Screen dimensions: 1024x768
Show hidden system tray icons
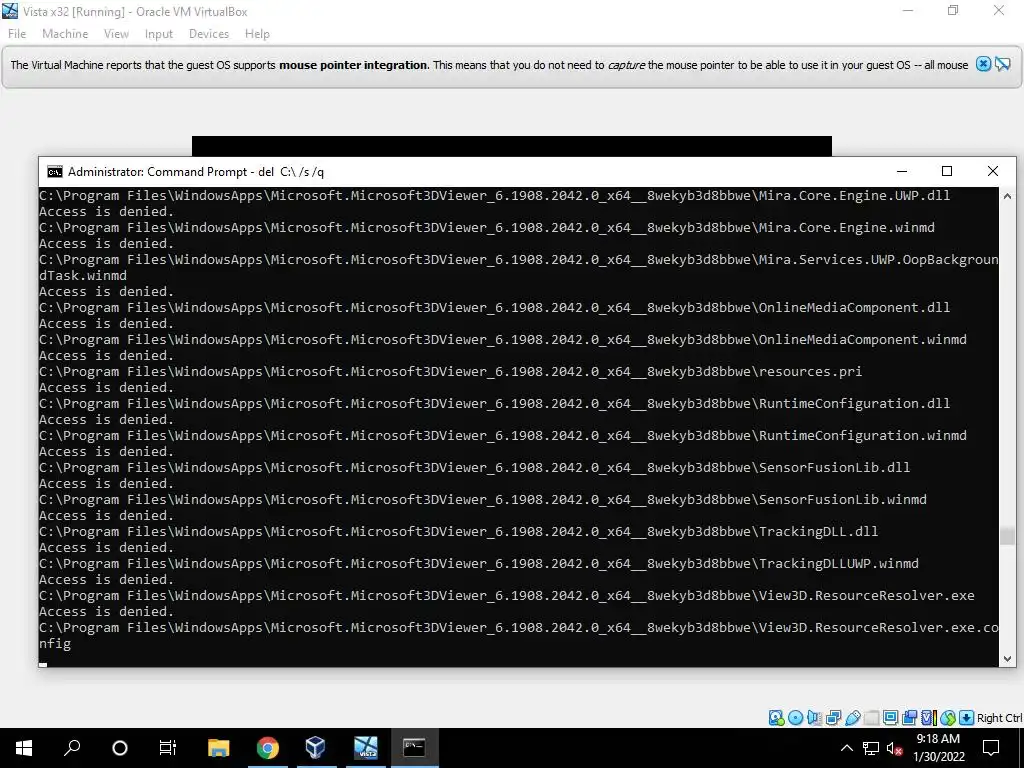846,748
